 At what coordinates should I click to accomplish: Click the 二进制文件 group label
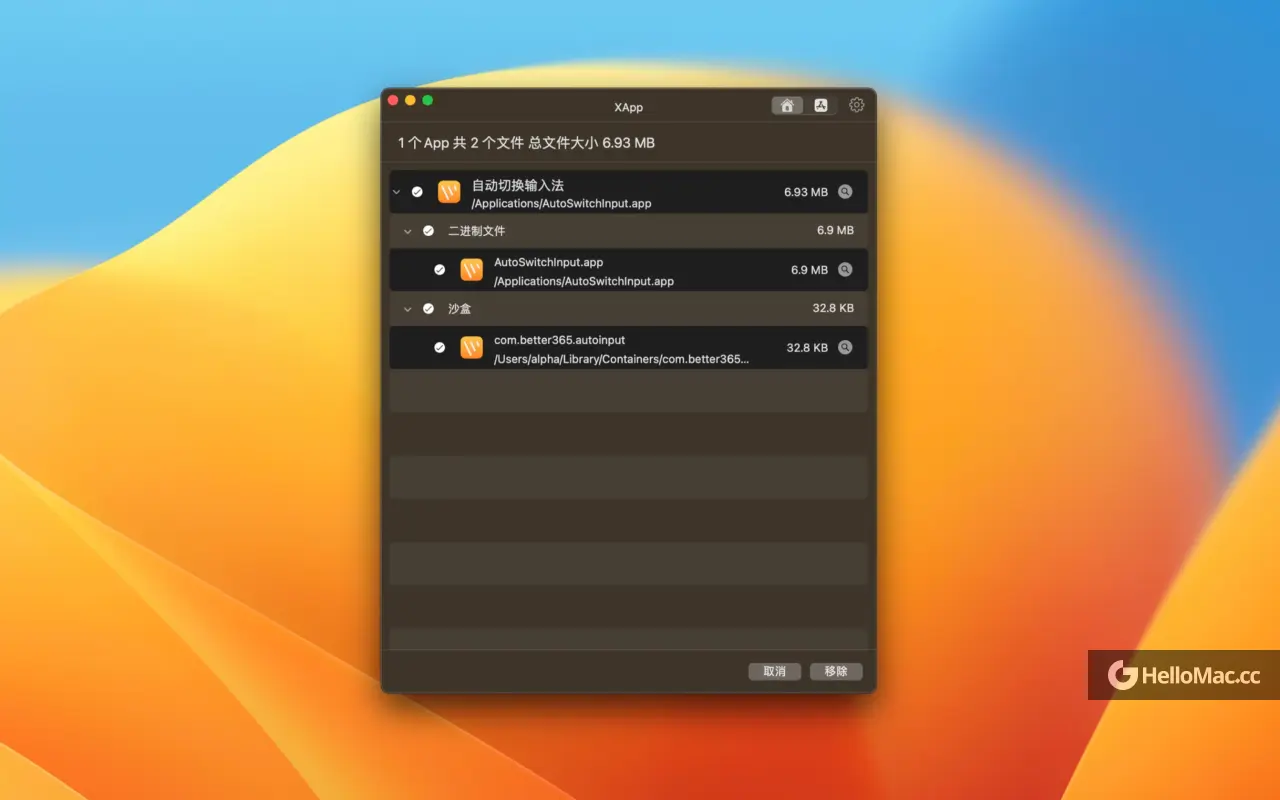pyautogui.click(x=476, y=231)
